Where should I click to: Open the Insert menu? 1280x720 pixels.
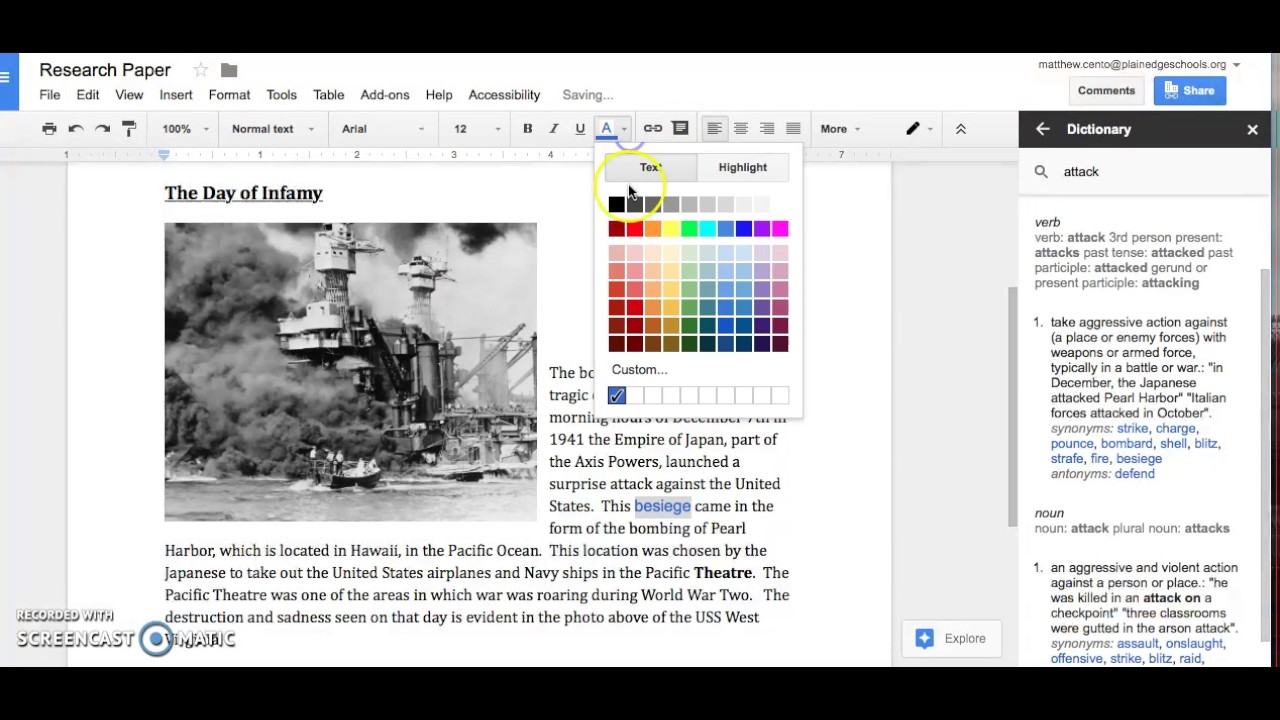[176, 95]
